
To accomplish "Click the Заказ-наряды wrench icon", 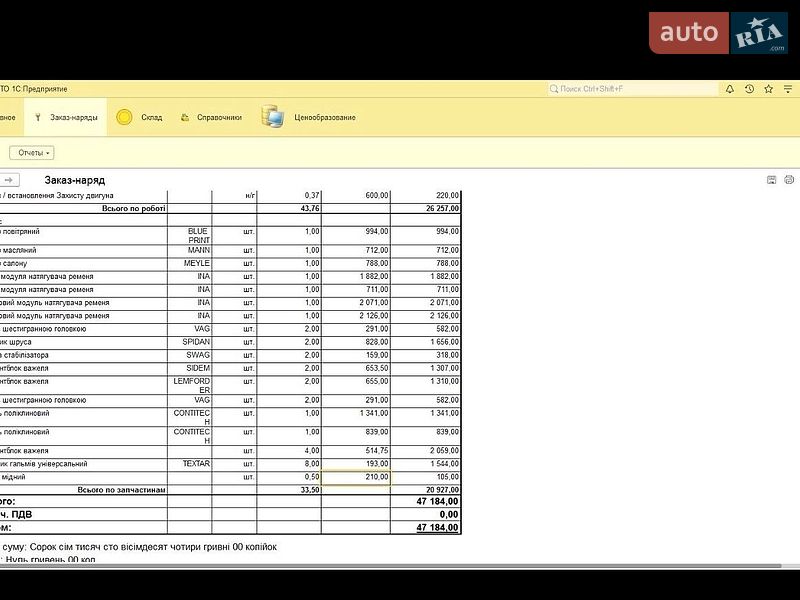I will [38, 117].
